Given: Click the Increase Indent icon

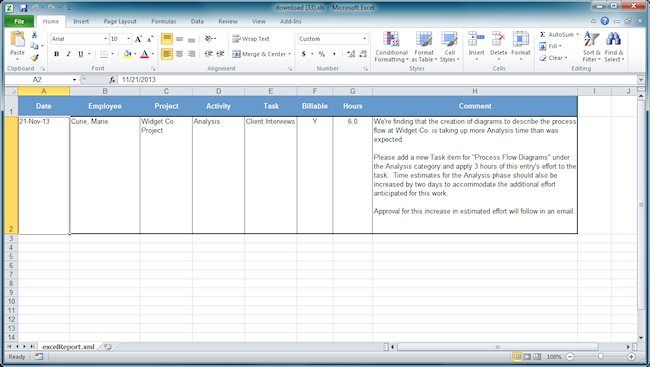Looking at the screenshot, I should (x=221, y=54).
